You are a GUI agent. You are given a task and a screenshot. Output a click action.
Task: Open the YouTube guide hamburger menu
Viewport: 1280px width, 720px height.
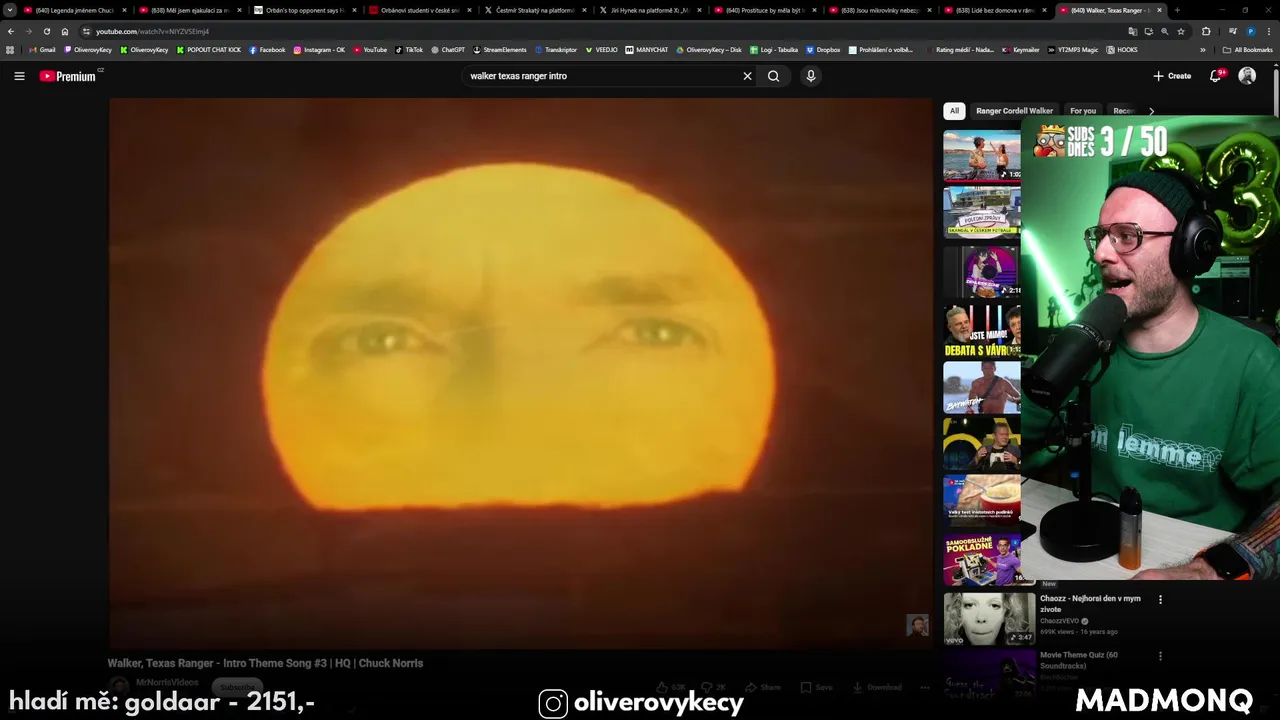(x=19, y=76)
